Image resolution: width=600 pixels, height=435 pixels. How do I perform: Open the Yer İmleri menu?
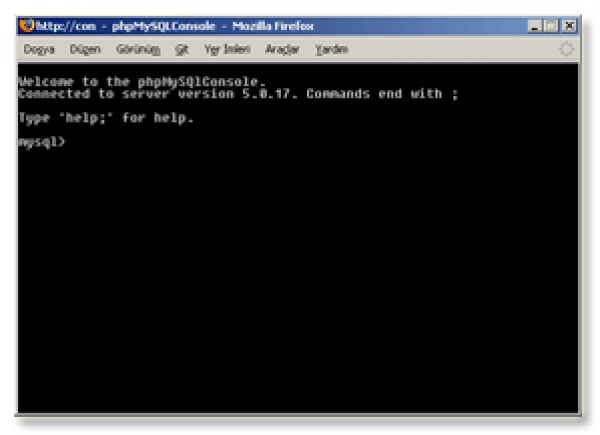pos(227,49)
